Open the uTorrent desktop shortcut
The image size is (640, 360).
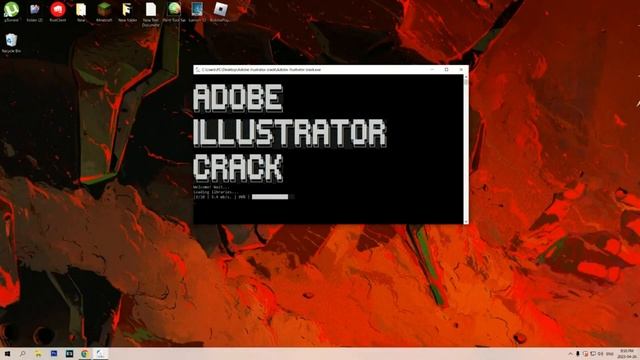[x=11, y=11]
